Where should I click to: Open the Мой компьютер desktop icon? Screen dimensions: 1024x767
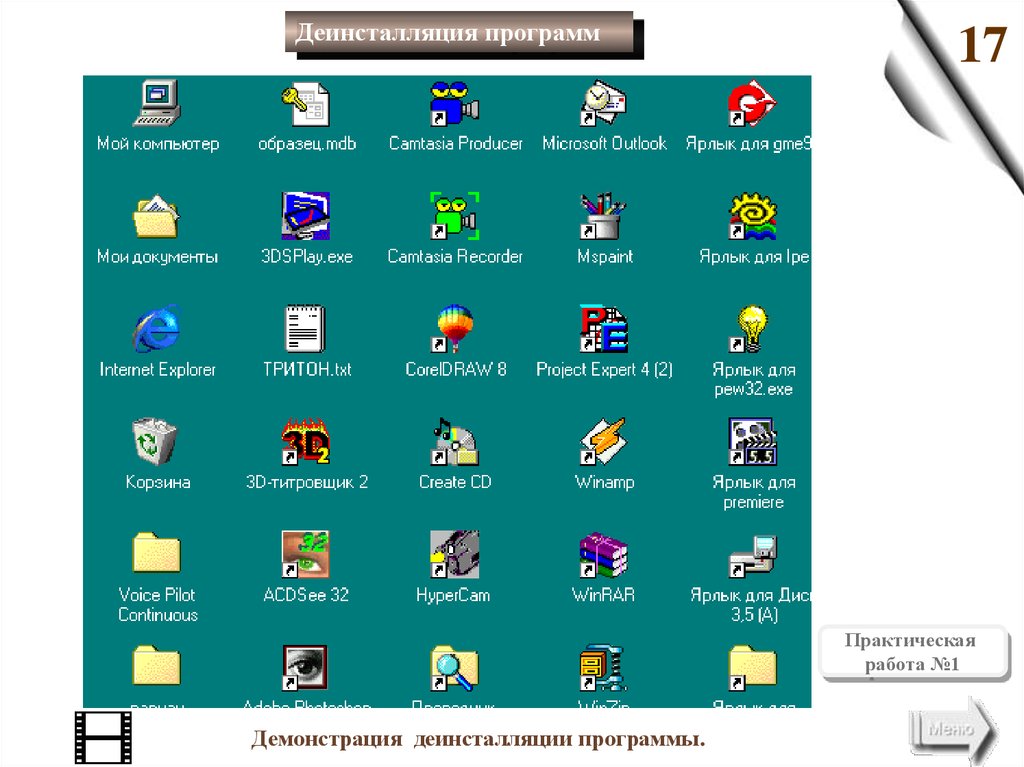(157, 104)
